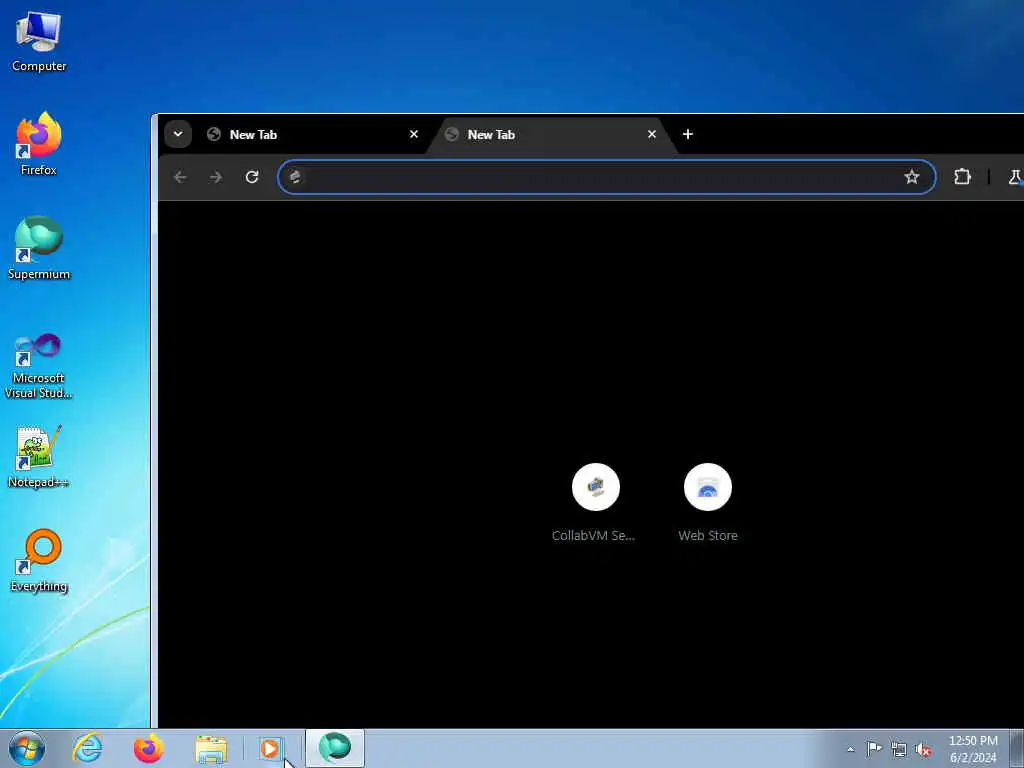1024x768 pixels.
Task: Switch to the first New Tab
Action: click(312, 135)
